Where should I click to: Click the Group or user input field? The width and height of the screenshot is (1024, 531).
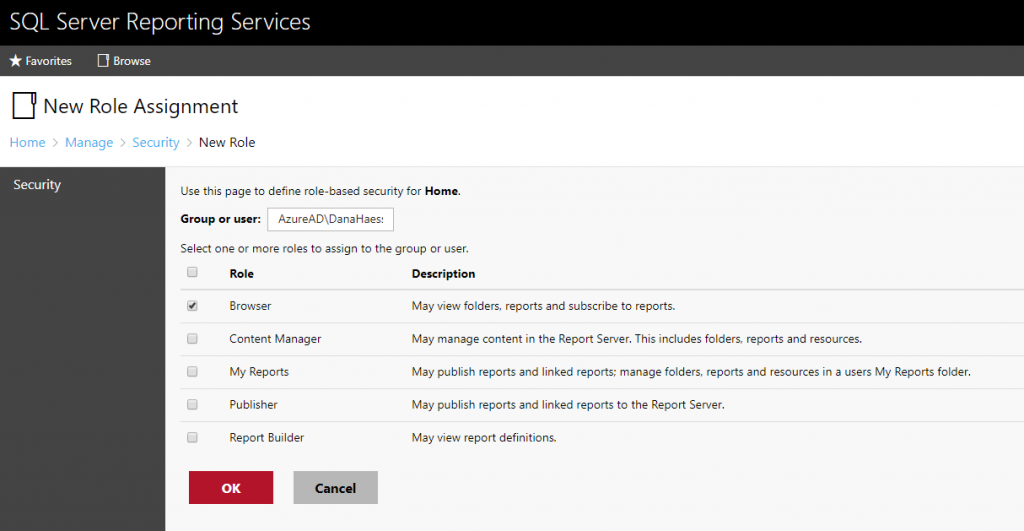click(330, 219)
